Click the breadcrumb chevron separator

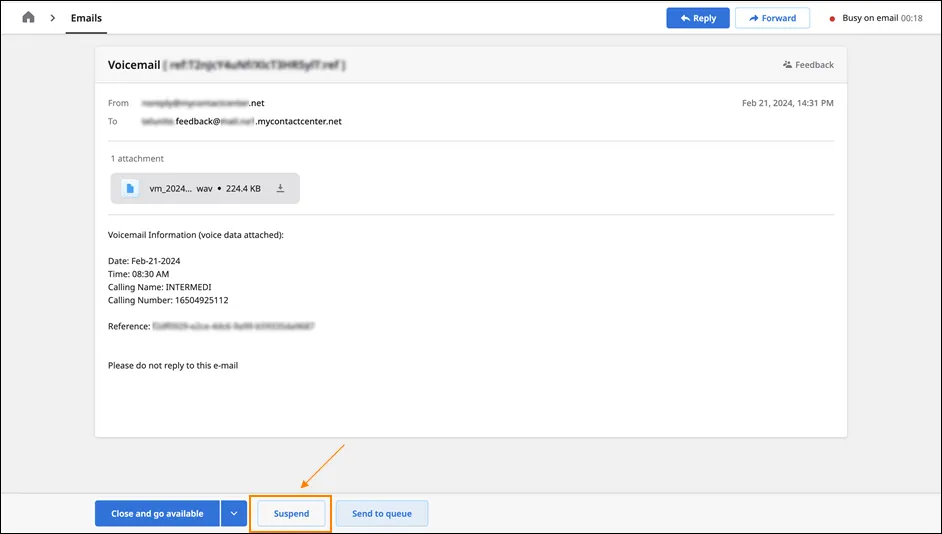pyautogui.click(x=53, y=18)
